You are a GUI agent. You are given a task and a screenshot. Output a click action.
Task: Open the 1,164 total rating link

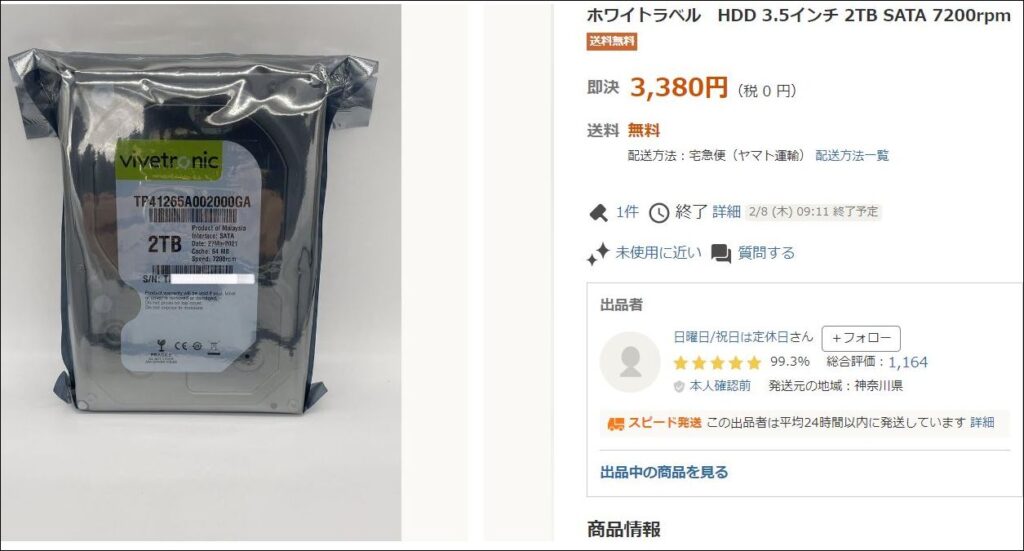click(x=908, y=362)
